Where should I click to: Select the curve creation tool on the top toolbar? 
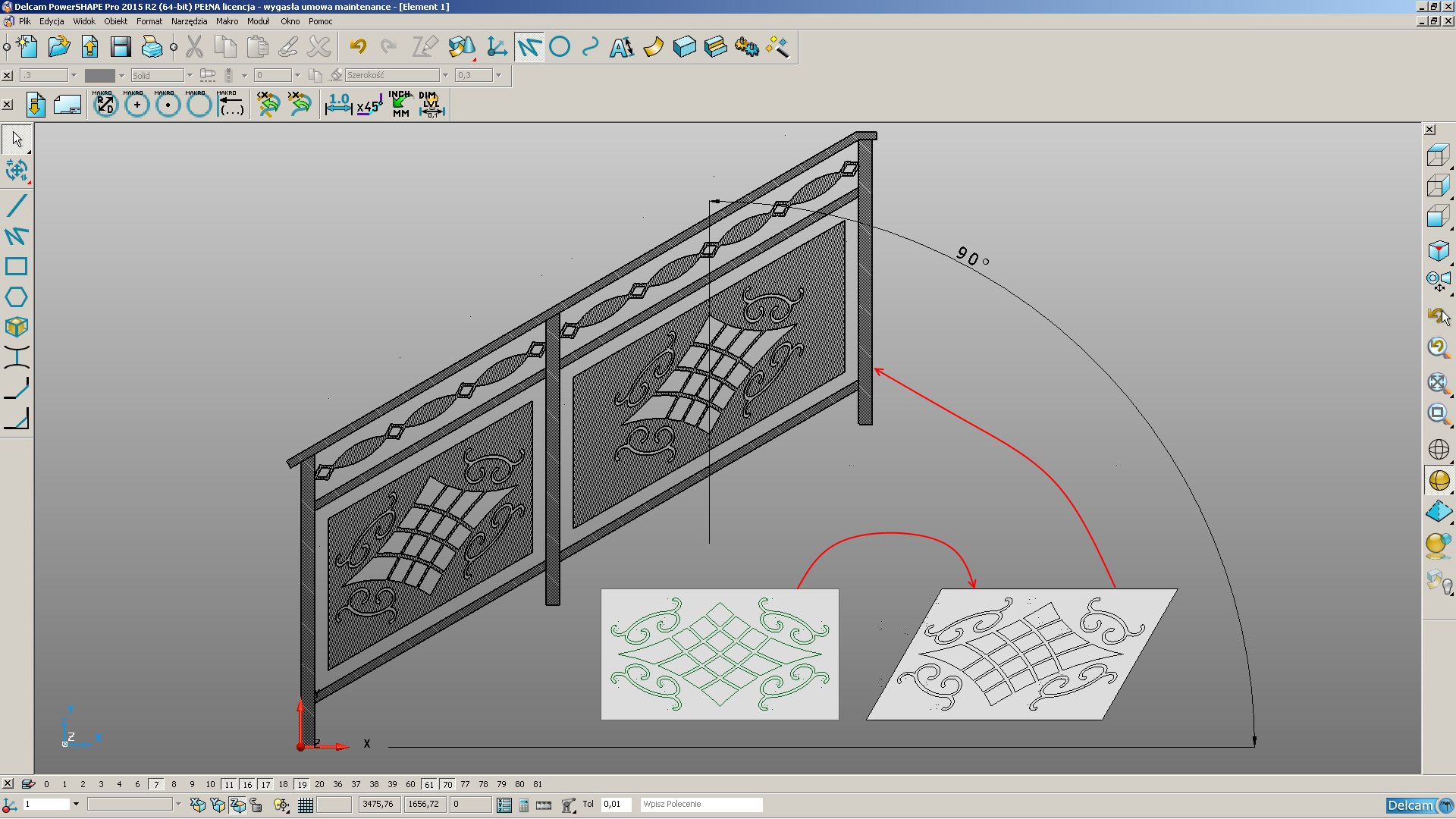[x=590, y=47]
